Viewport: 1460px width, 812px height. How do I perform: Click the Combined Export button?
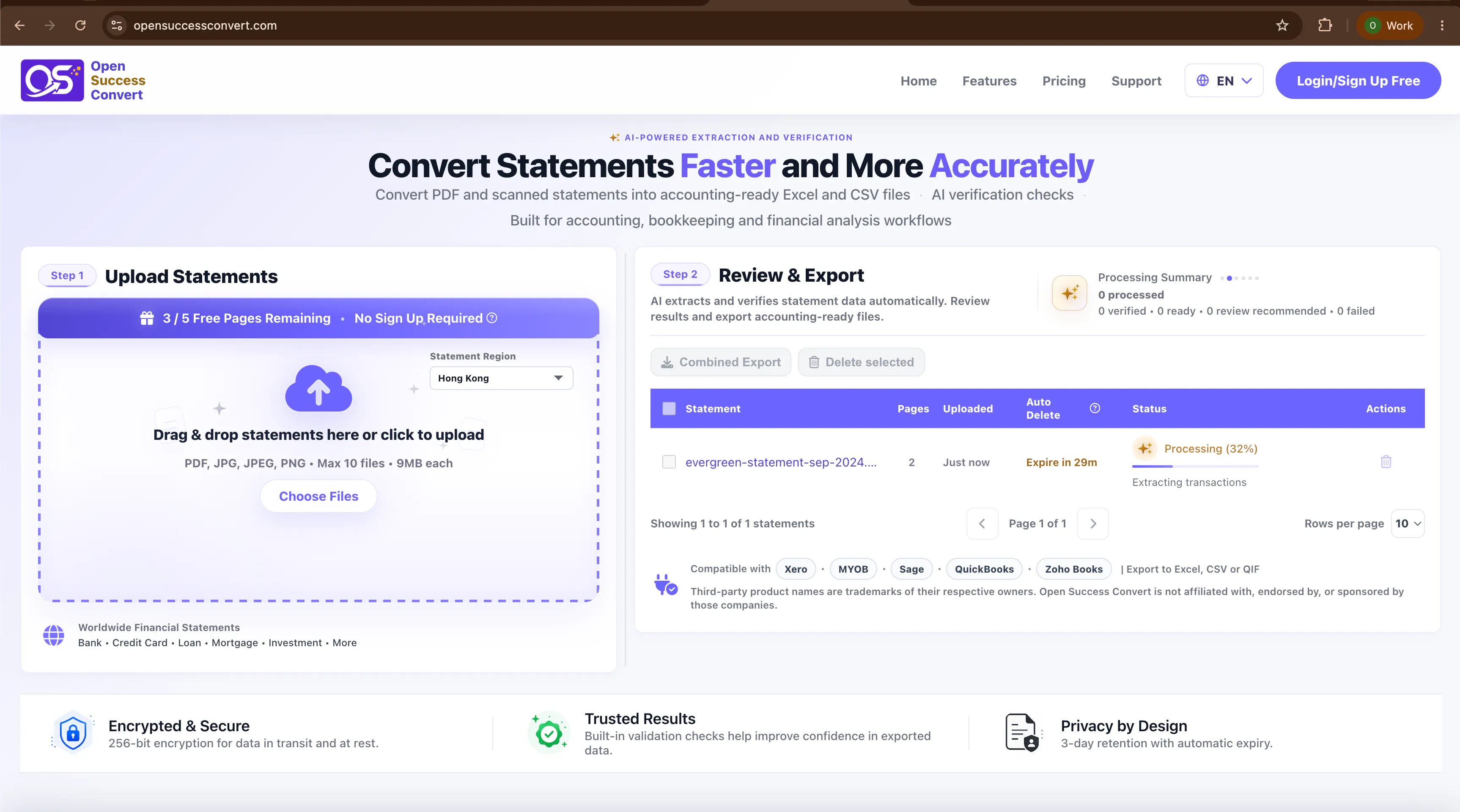720,362
